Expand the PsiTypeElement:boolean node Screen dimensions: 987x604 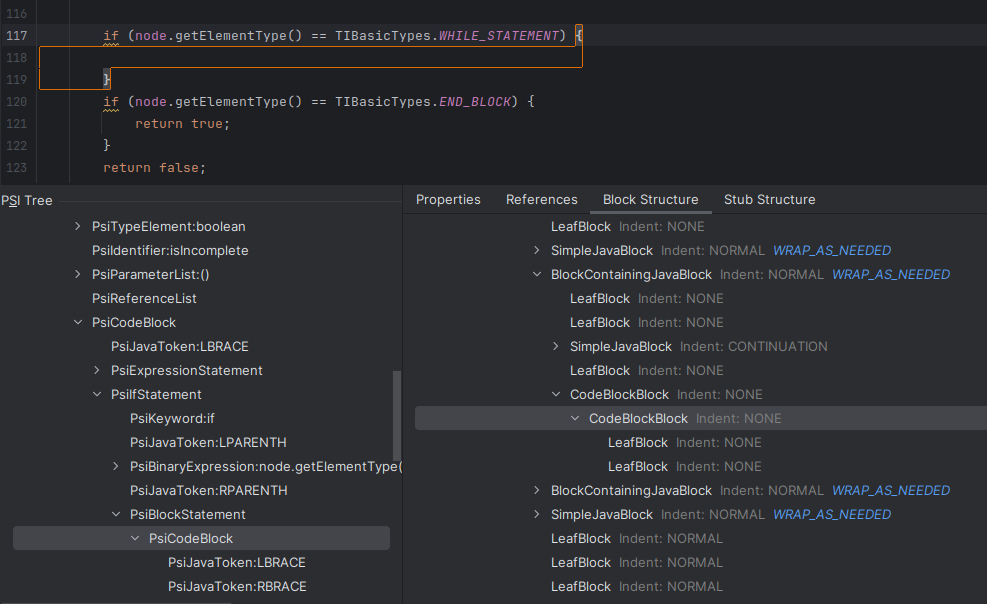[77, 226]
